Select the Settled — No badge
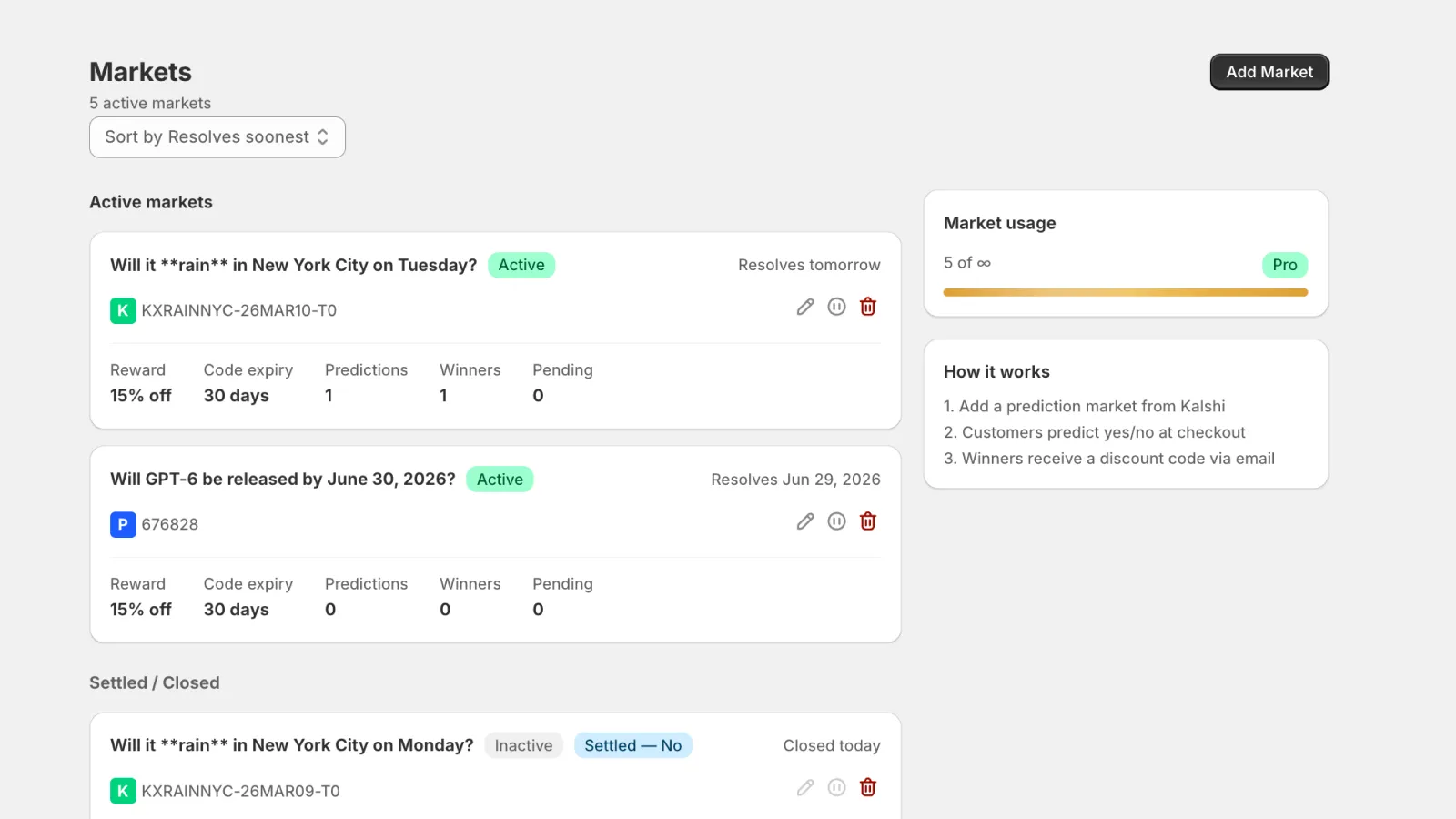The height and width of the screenshot is (819, 1456). (633, 744)
